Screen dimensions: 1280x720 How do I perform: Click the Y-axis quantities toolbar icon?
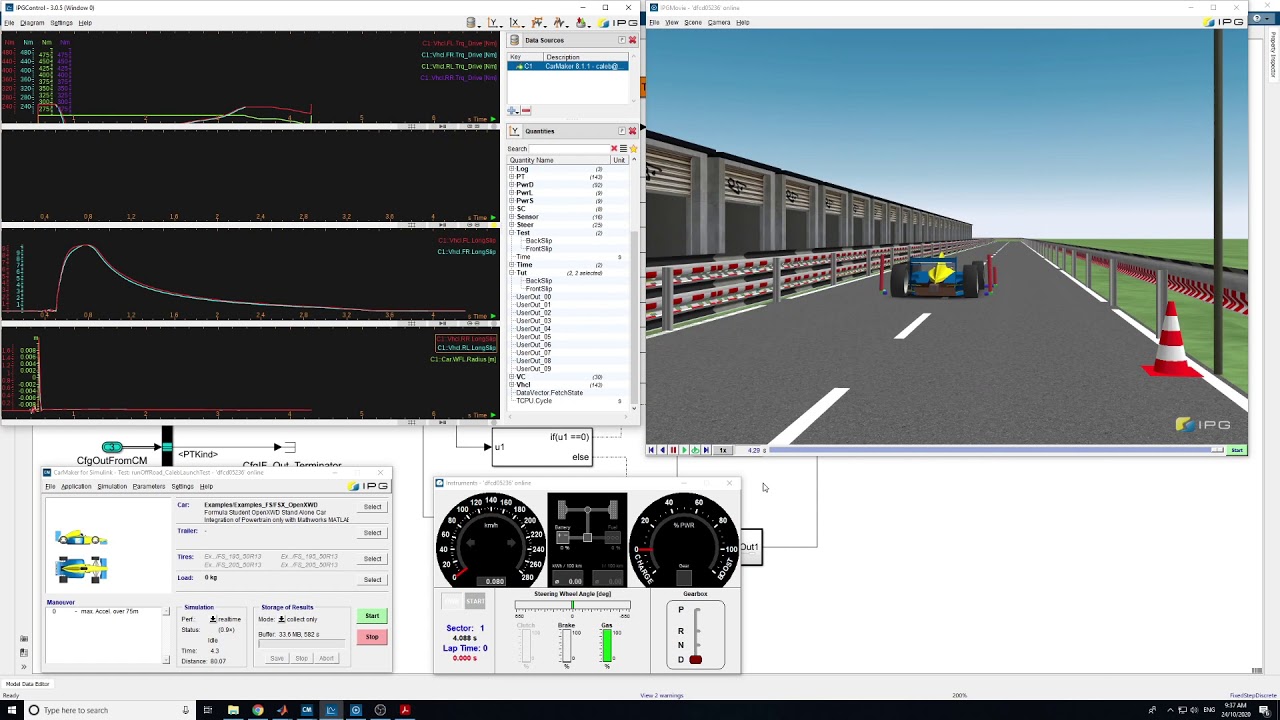pos(495,22)
